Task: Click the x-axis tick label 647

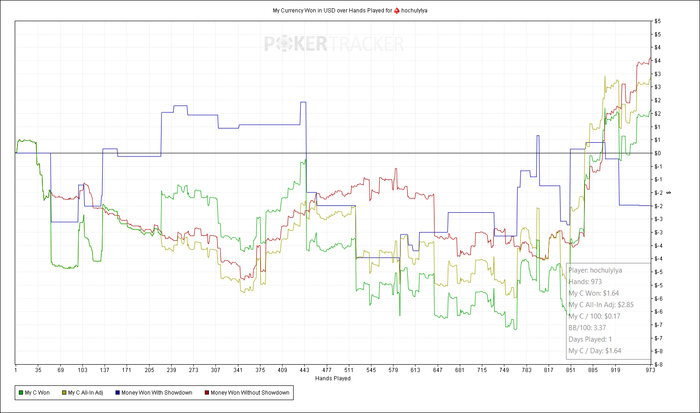Action: (438, 370)
